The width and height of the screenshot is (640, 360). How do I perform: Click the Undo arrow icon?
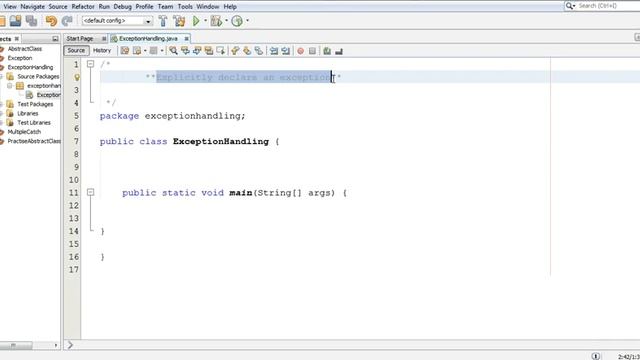51,21
